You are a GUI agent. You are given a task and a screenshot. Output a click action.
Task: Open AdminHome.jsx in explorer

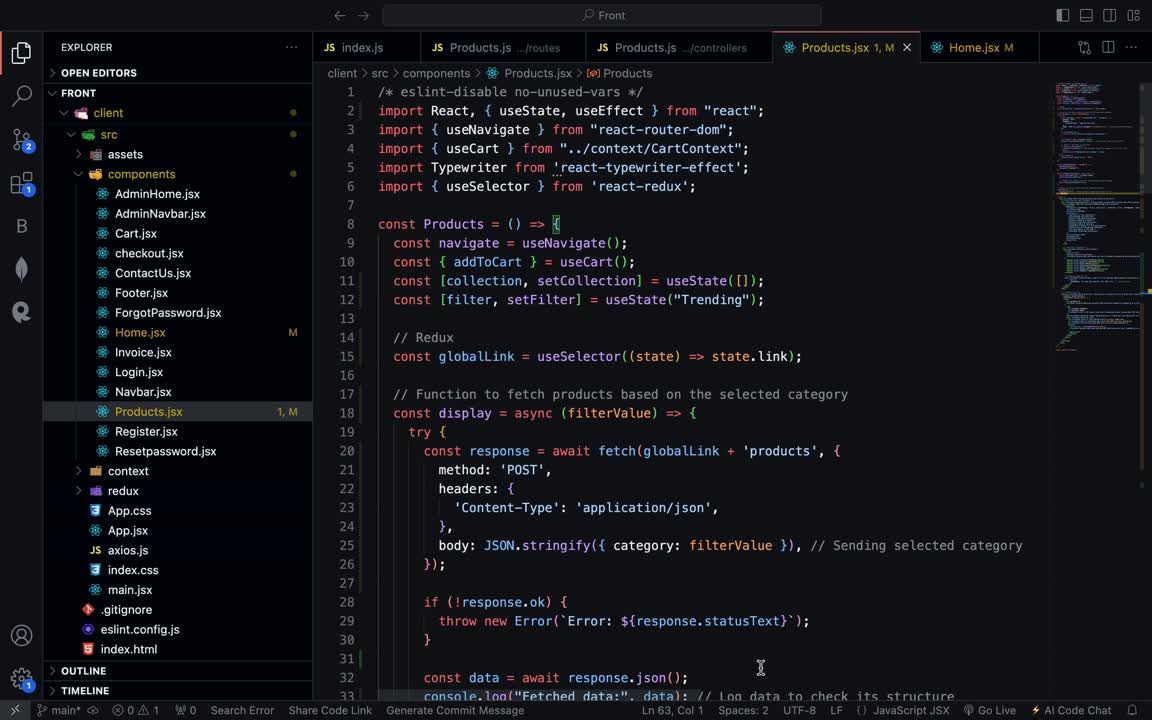178,194
